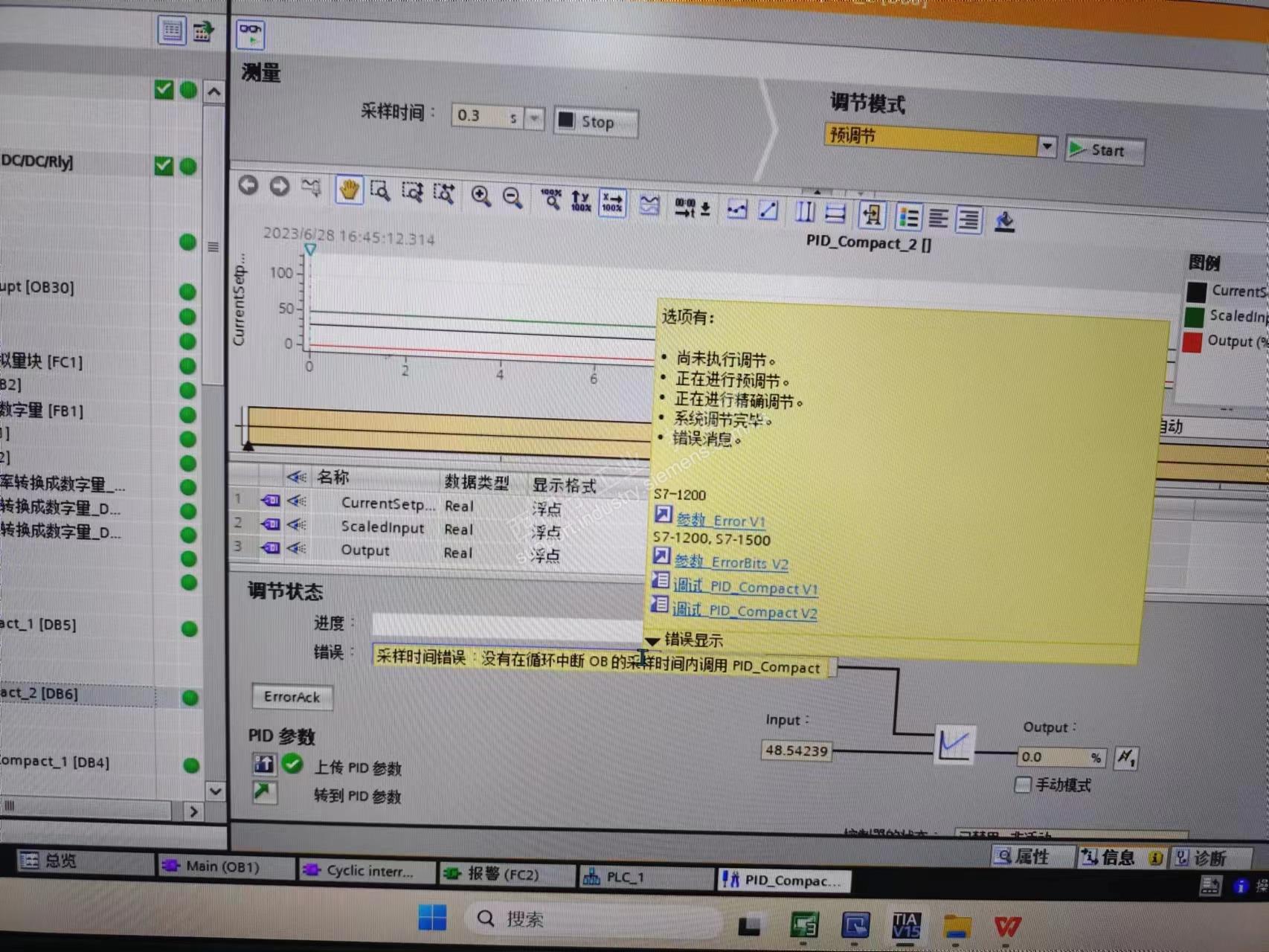
Task: Select the zoom selection magnifier tool
Action: point(380,191)
